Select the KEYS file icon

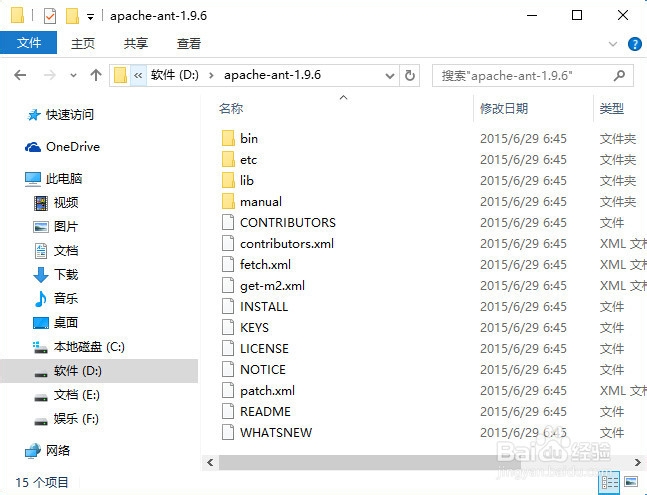pos(228,328)
